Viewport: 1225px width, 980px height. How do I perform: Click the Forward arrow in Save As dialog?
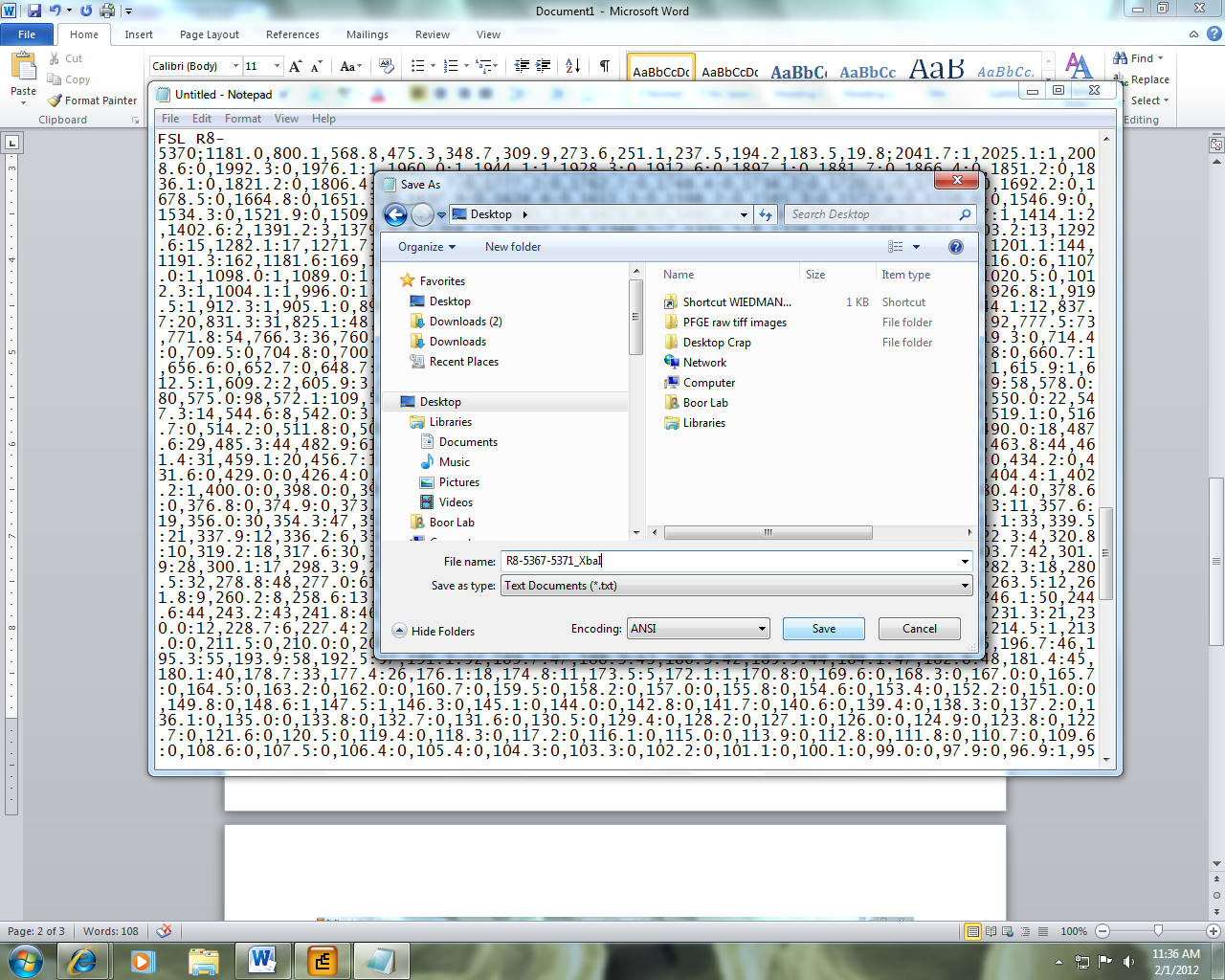[422, 215]
